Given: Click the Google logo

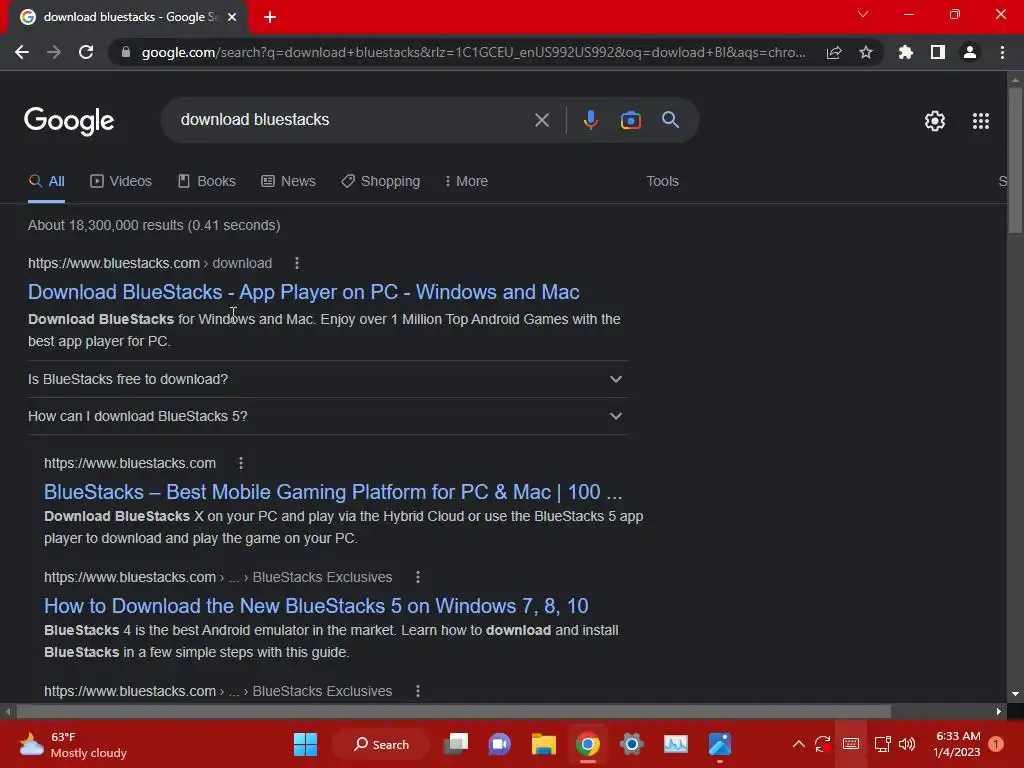Looking at the screenshot, I should (x=69, y=121).
